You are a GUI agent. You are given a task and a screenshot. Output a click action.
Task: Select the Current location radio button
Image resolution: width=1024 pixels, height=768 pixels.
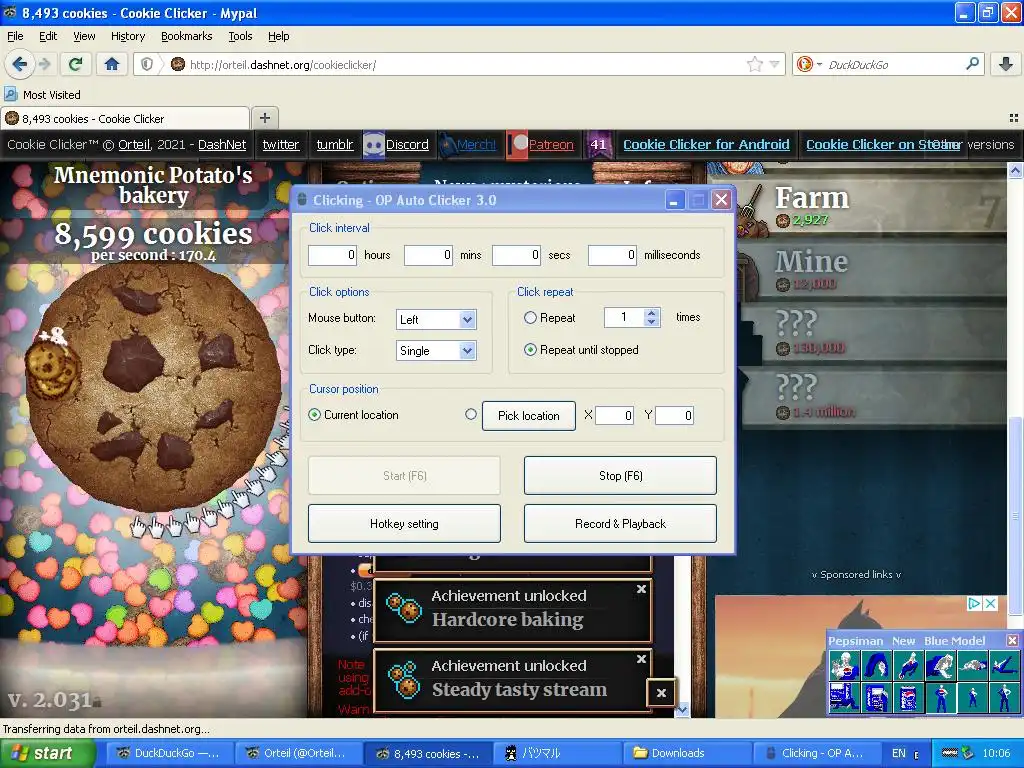[314, 415]
